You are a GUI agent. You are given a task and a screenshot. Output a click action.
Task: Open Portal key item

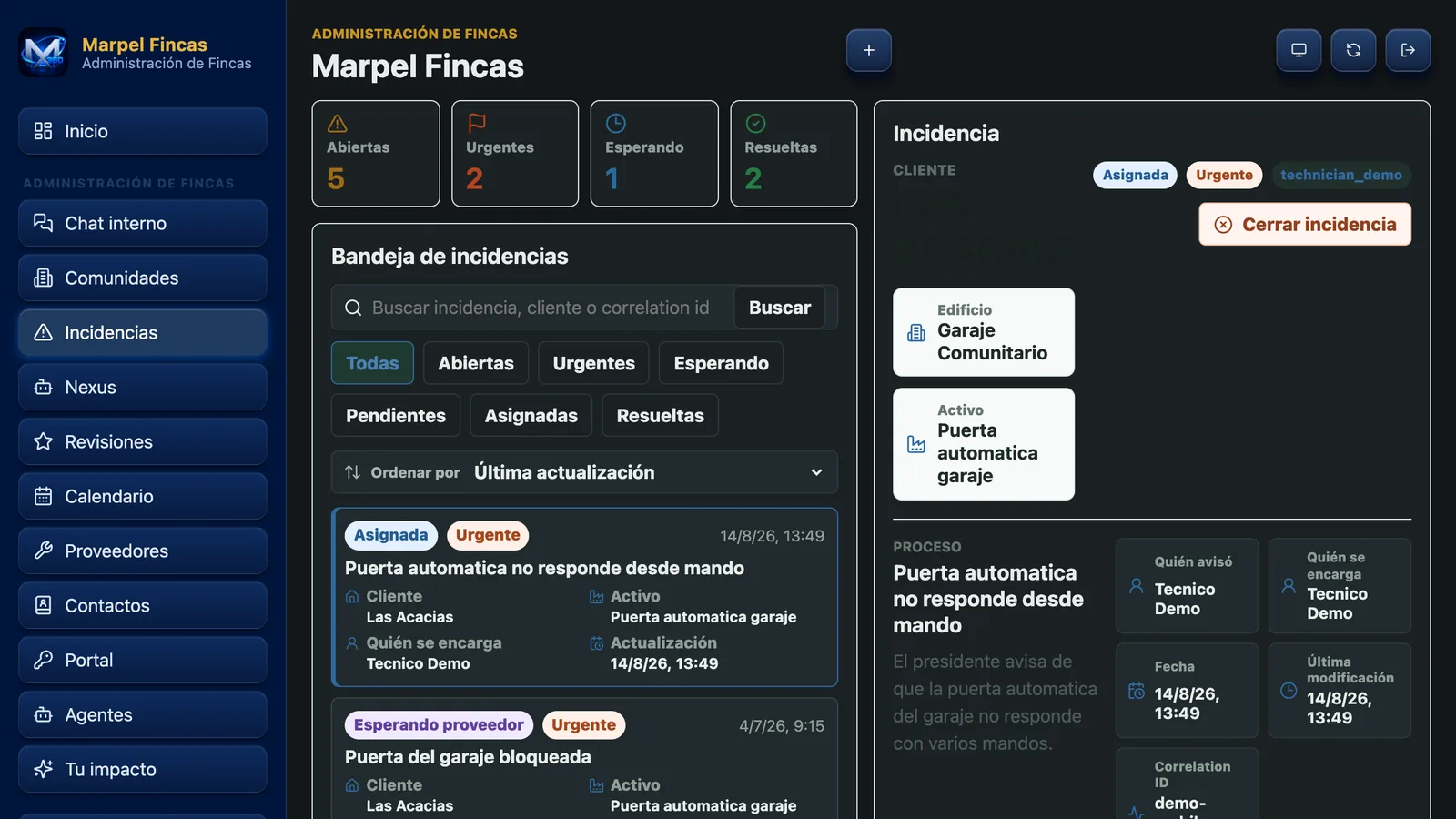pos(143,660)
